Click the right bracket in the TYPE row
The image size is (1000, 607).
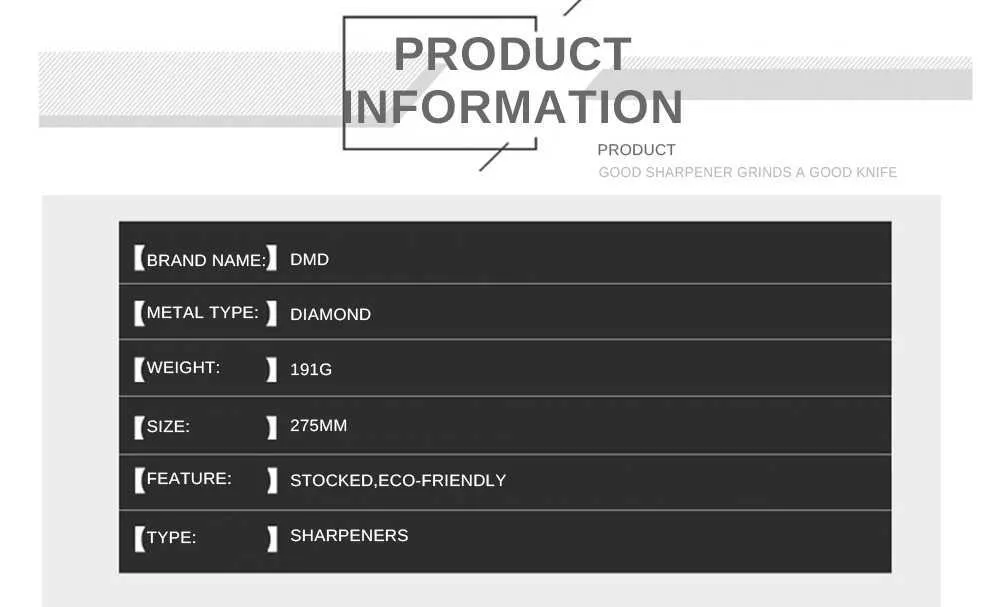[272, 539]
